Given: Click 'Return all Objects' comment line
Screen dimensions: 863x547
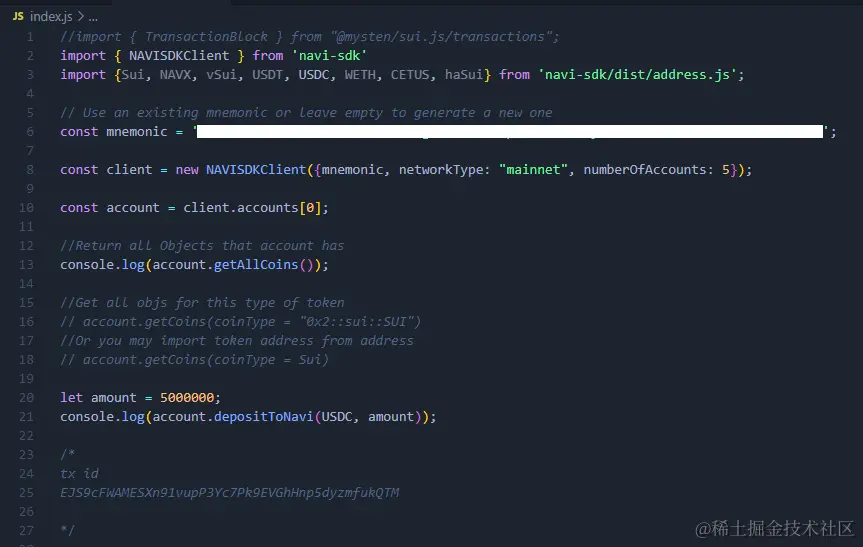Looking at the screenshot, I should click(202, 245).
